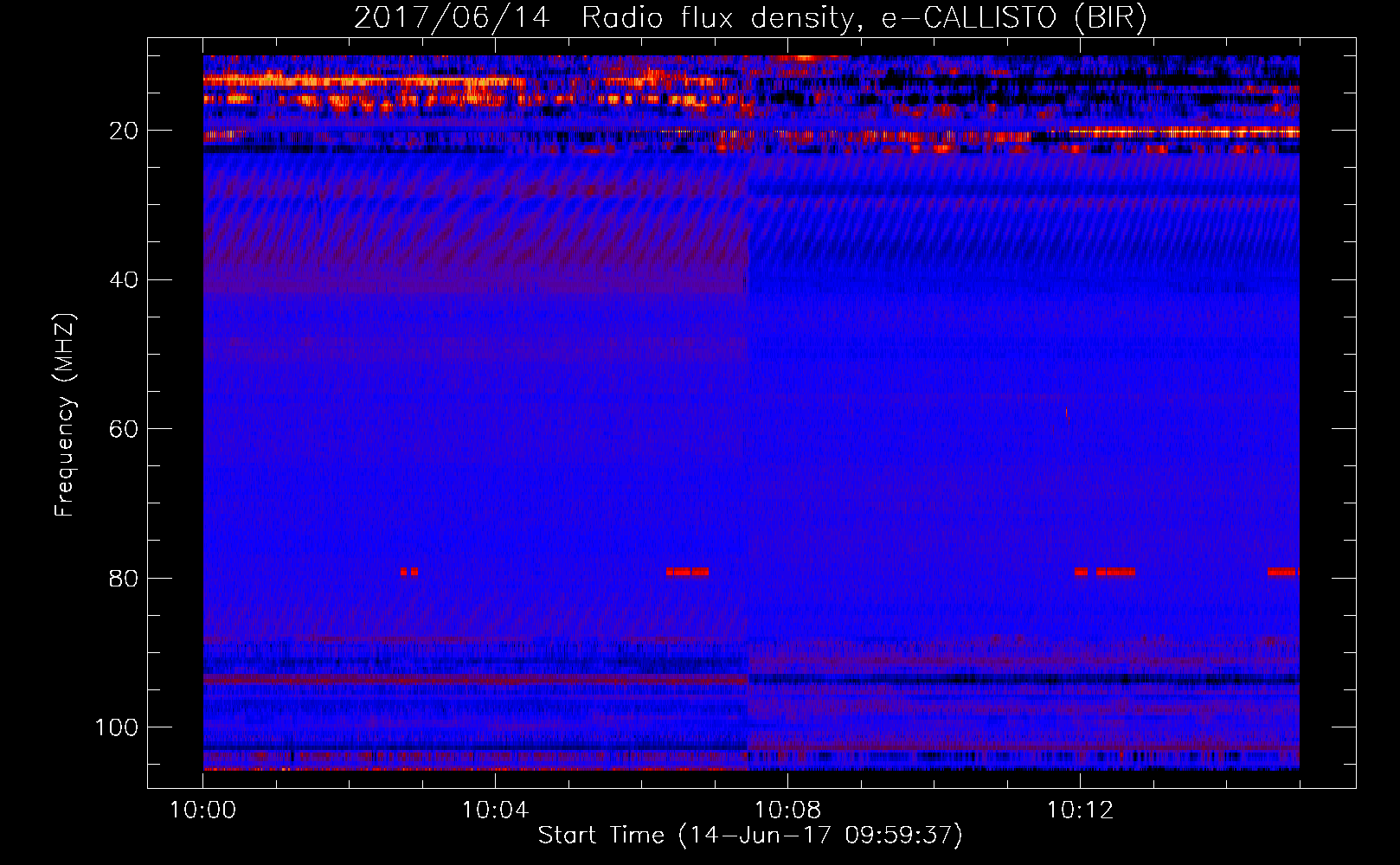Click the 10:08 time tick label
The width and height of the screenshot is (1400, 865).
coord(787,811)
